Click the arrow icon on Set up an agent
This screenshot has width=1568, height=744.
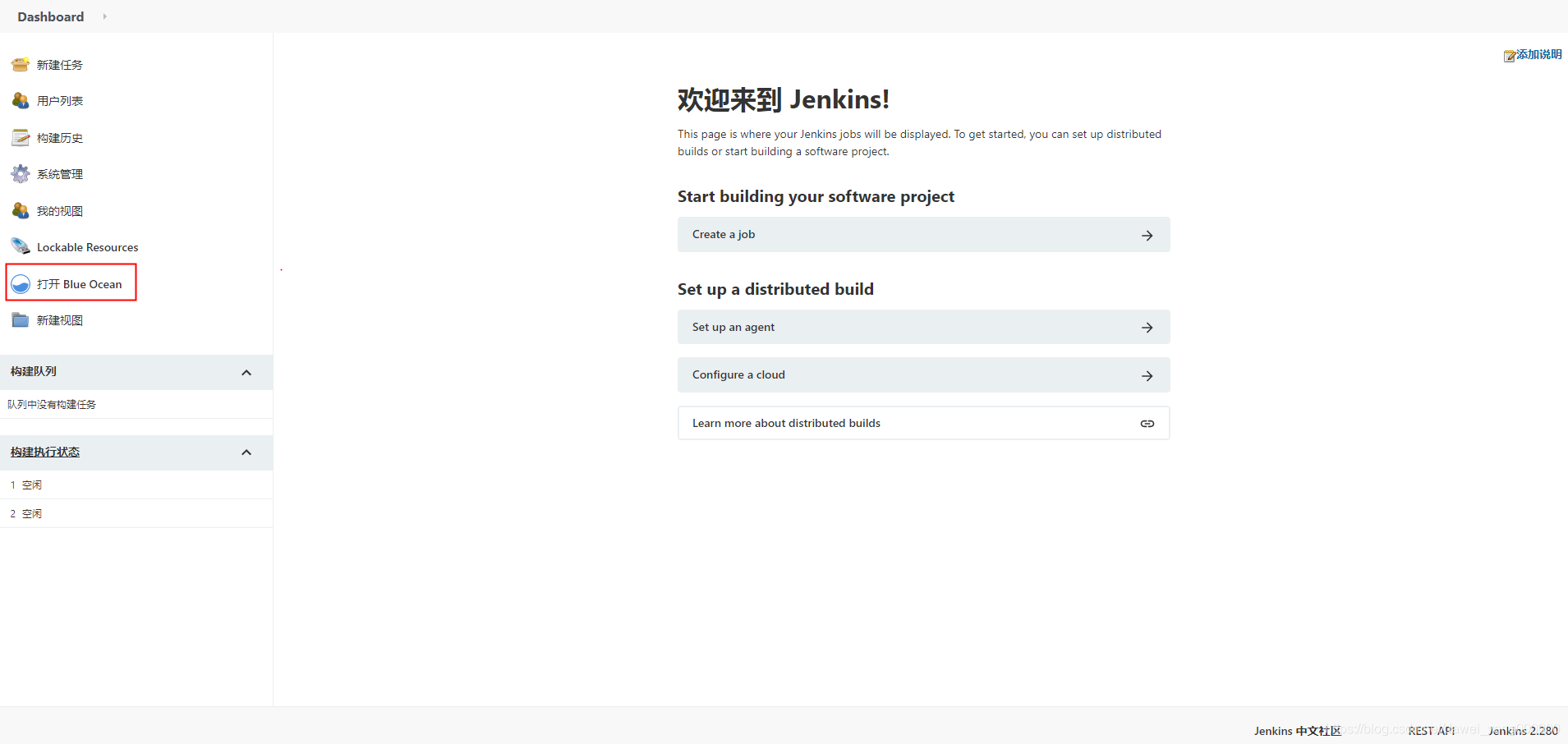pyautogui.click(x=1147, y=328)
